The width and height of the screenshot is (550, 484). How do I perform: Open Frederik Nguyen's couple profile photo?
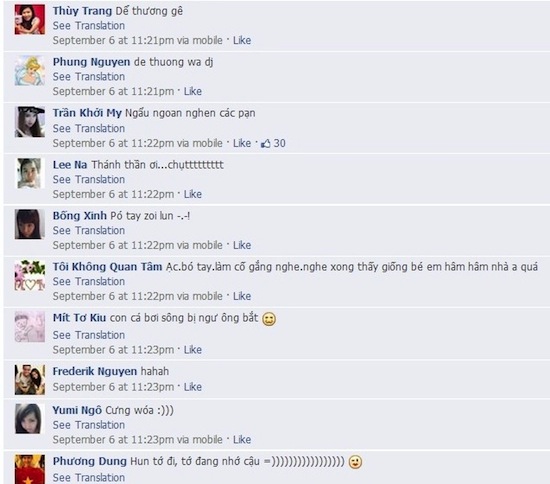(30, 379)
